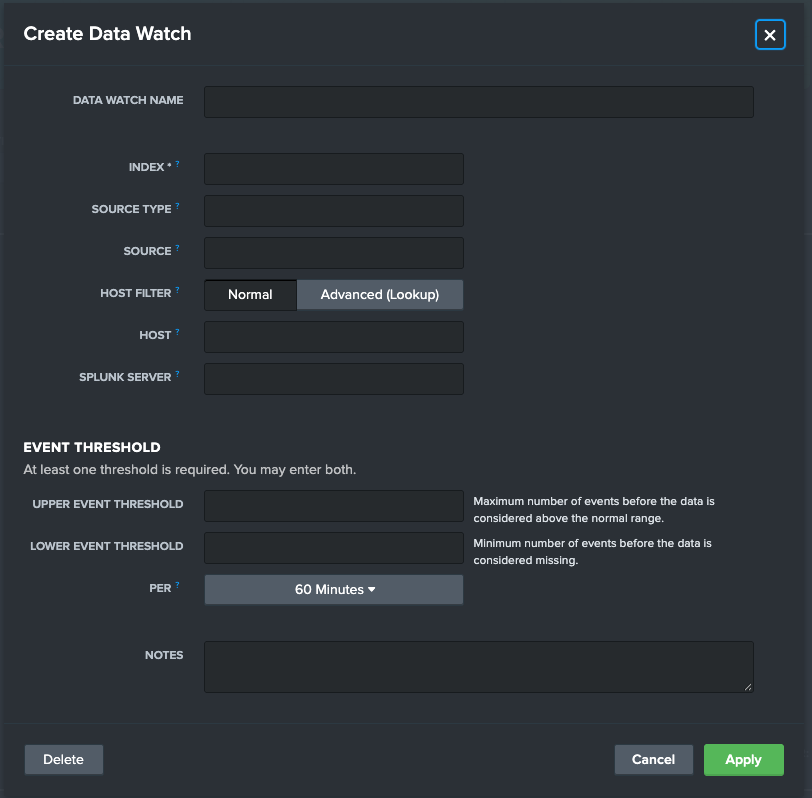The image size is (812, 798).
Task: Focus the Host input field
Action: pyautogui.click(x=334, y=337)
